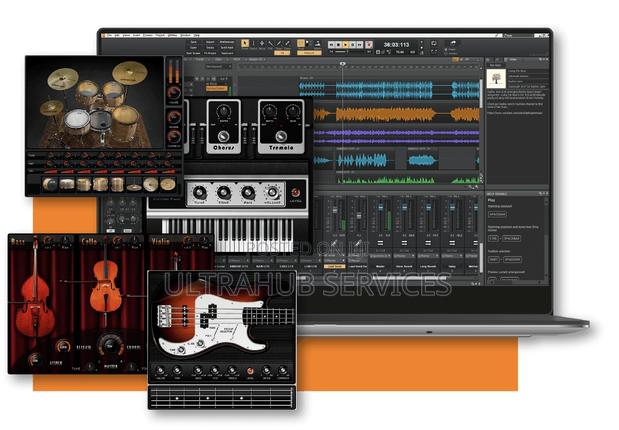Click the first knob on bass guitar control row
Screen dimensions: 619x430
point(160,371)
